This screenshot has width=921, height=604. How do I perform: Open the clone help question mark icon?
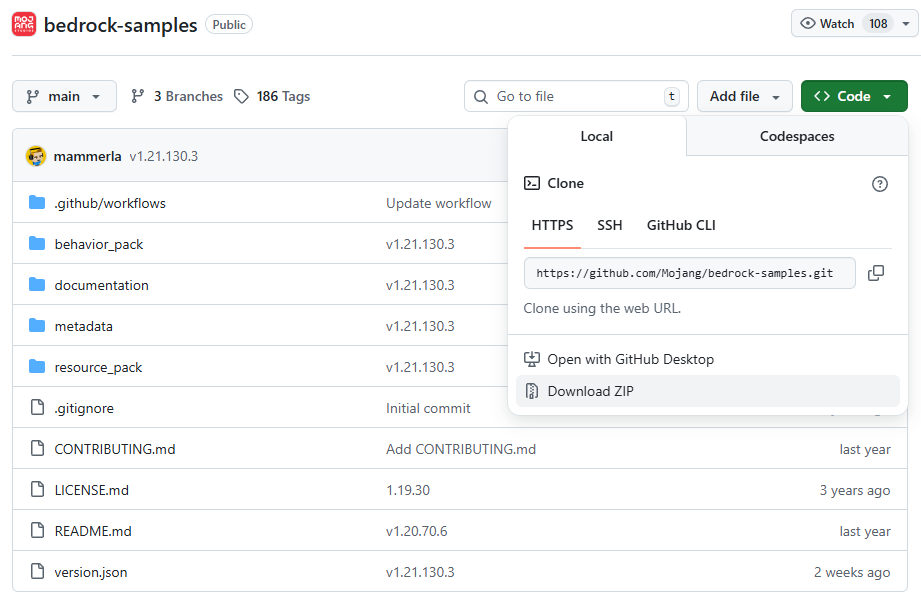[879, 184]
